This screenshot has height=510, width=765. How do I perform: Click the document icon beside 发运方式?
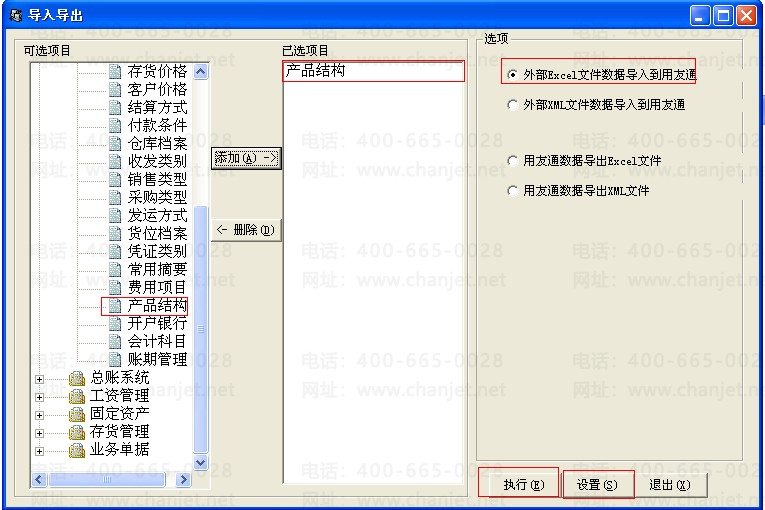click(x=115, y=216)
